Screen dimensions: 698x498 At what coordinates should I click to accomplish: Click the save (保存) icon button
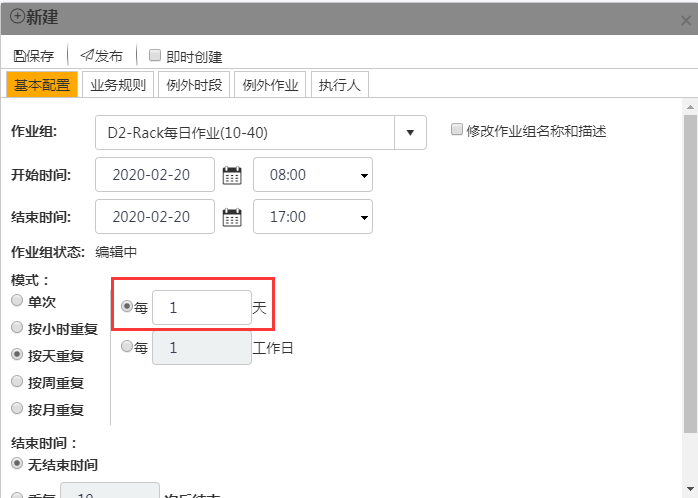20,56
